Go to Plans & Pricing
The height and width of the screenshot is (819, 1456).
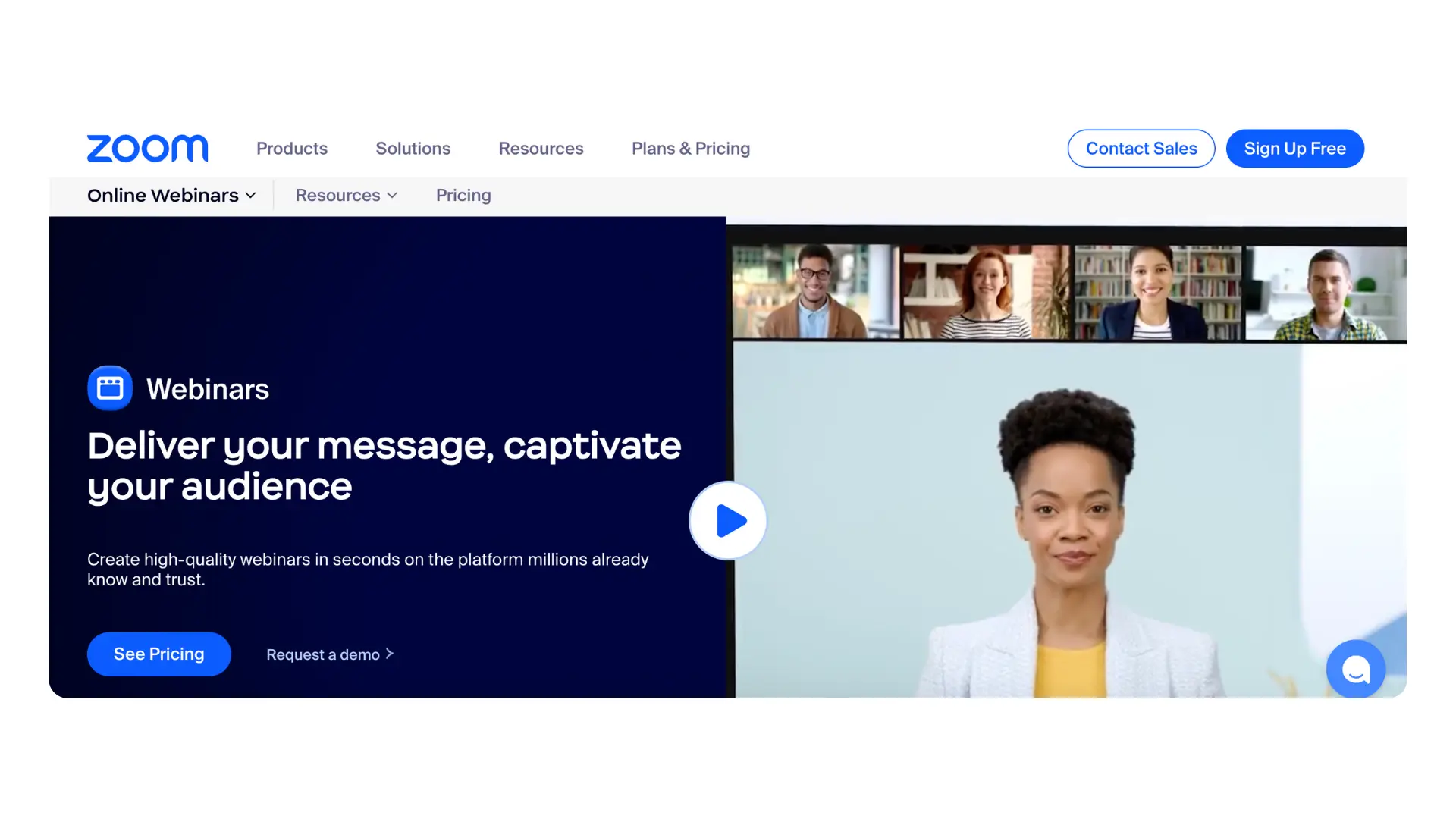(691, 149)
